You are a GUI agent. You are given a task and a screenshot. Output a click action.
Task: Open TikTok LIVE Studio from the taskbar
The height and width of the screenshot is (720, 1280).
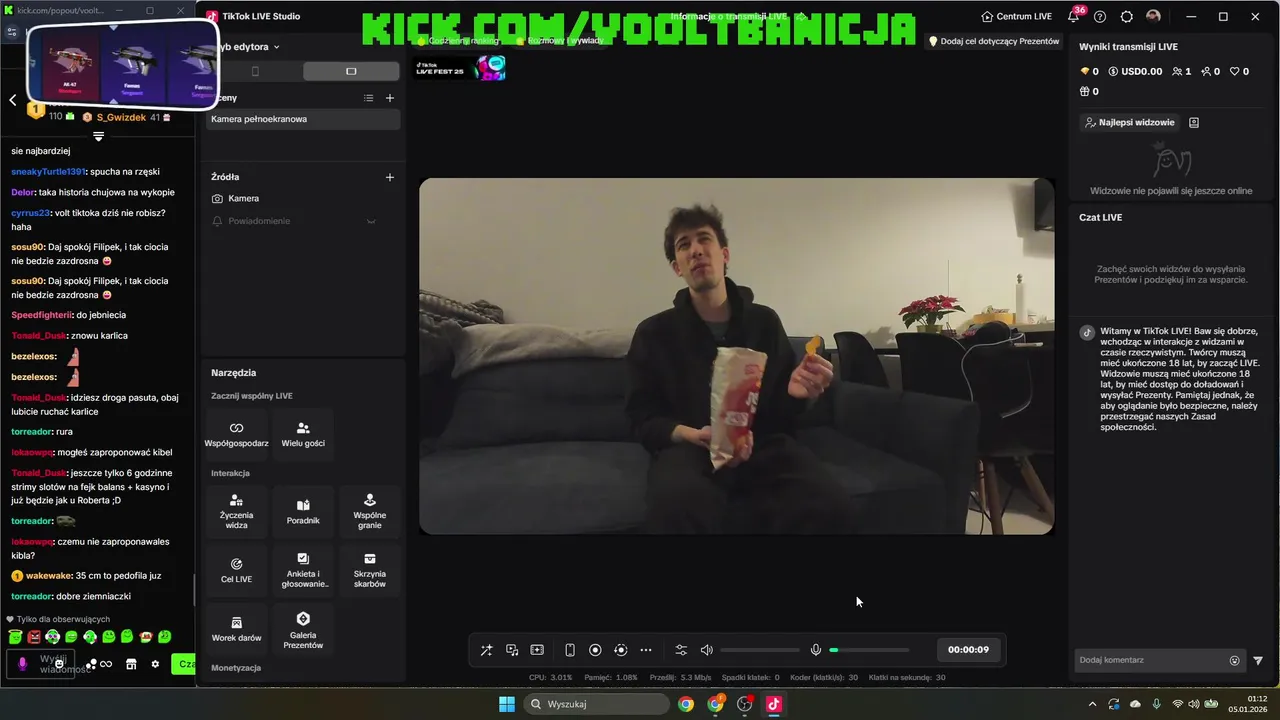click(773, 704)
